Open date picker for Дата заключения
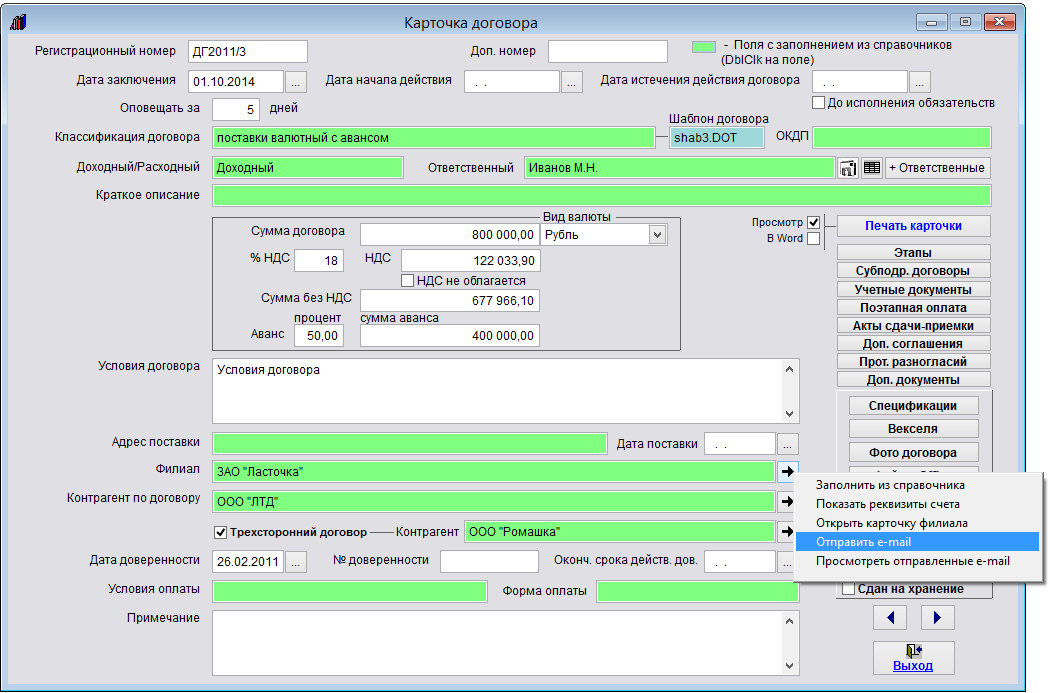This screenshot has width=1050, height=693. (298, 82)
